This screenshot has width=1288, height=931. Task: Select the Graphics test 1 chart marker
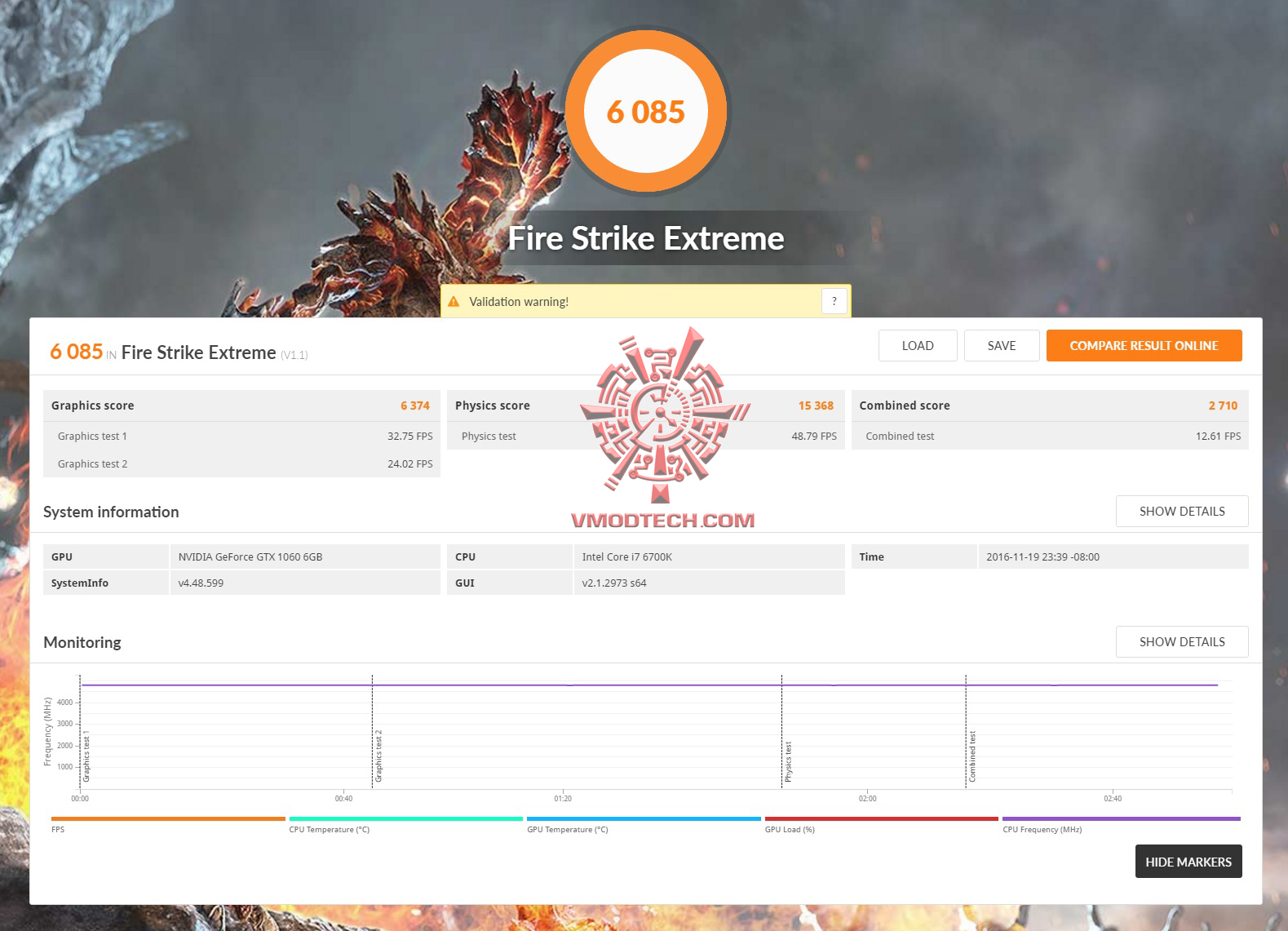pyautogui.click(x=86, y=757)
